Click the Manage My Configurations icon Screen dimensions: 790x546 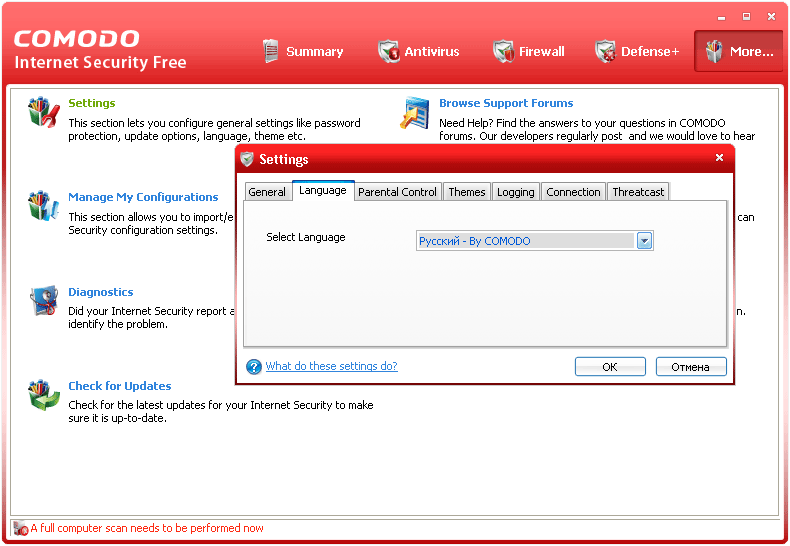[44, 206]
